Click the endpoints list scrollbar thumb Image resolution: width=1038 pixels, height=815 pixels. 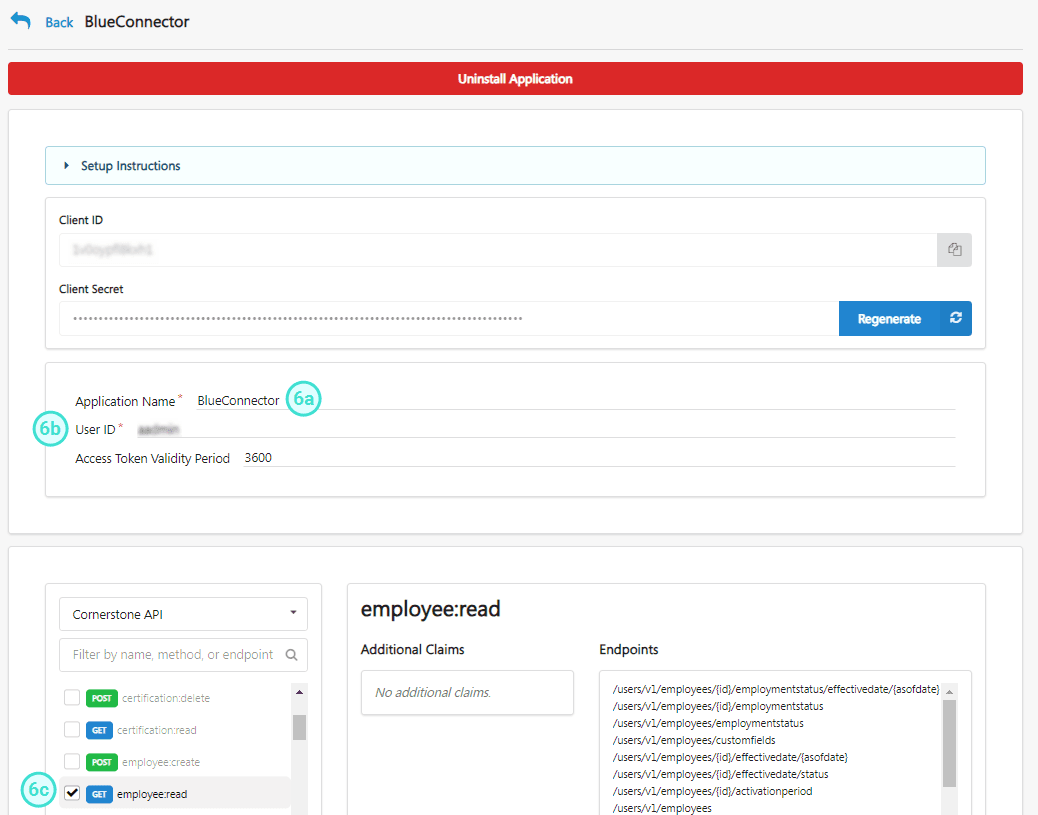[x=949, y=743]
